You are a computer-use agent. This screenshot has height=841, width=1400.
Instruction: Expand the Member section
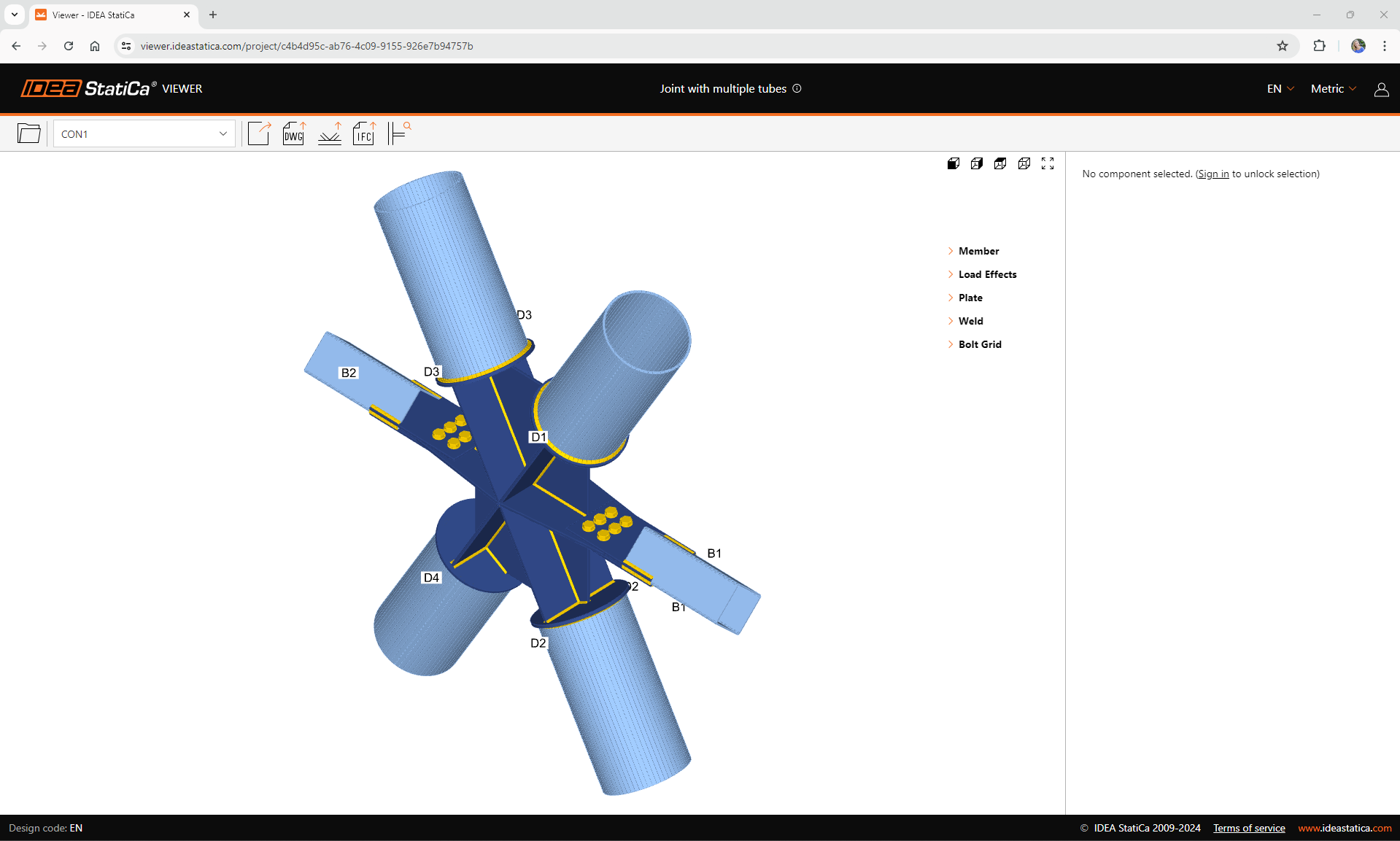coord(978,251)
